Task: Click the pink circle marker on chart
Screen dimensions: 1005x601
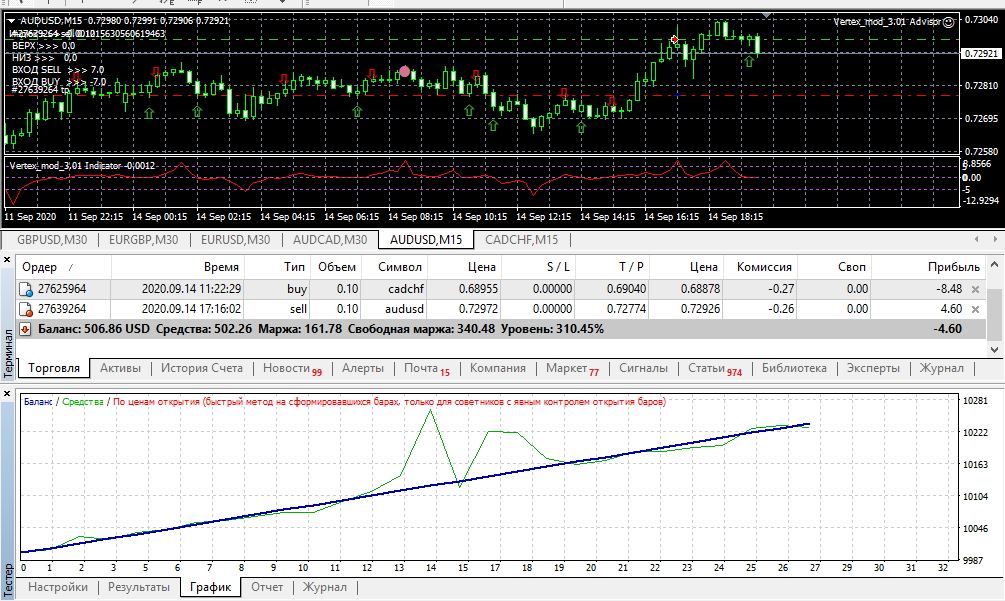Action: (405, 71)
